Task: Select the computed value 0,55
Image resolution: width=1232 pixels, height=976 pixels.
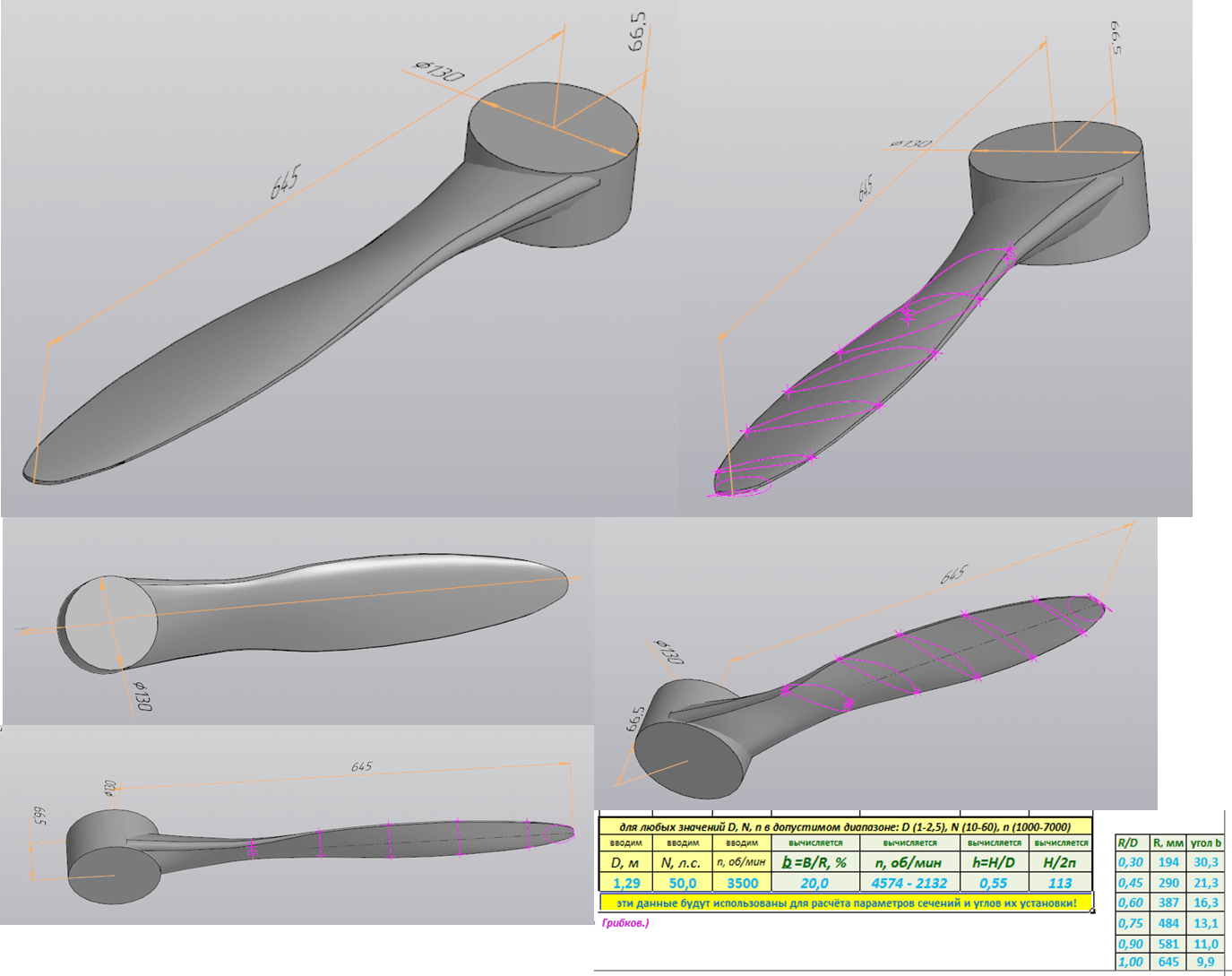Action: [994, 883]
